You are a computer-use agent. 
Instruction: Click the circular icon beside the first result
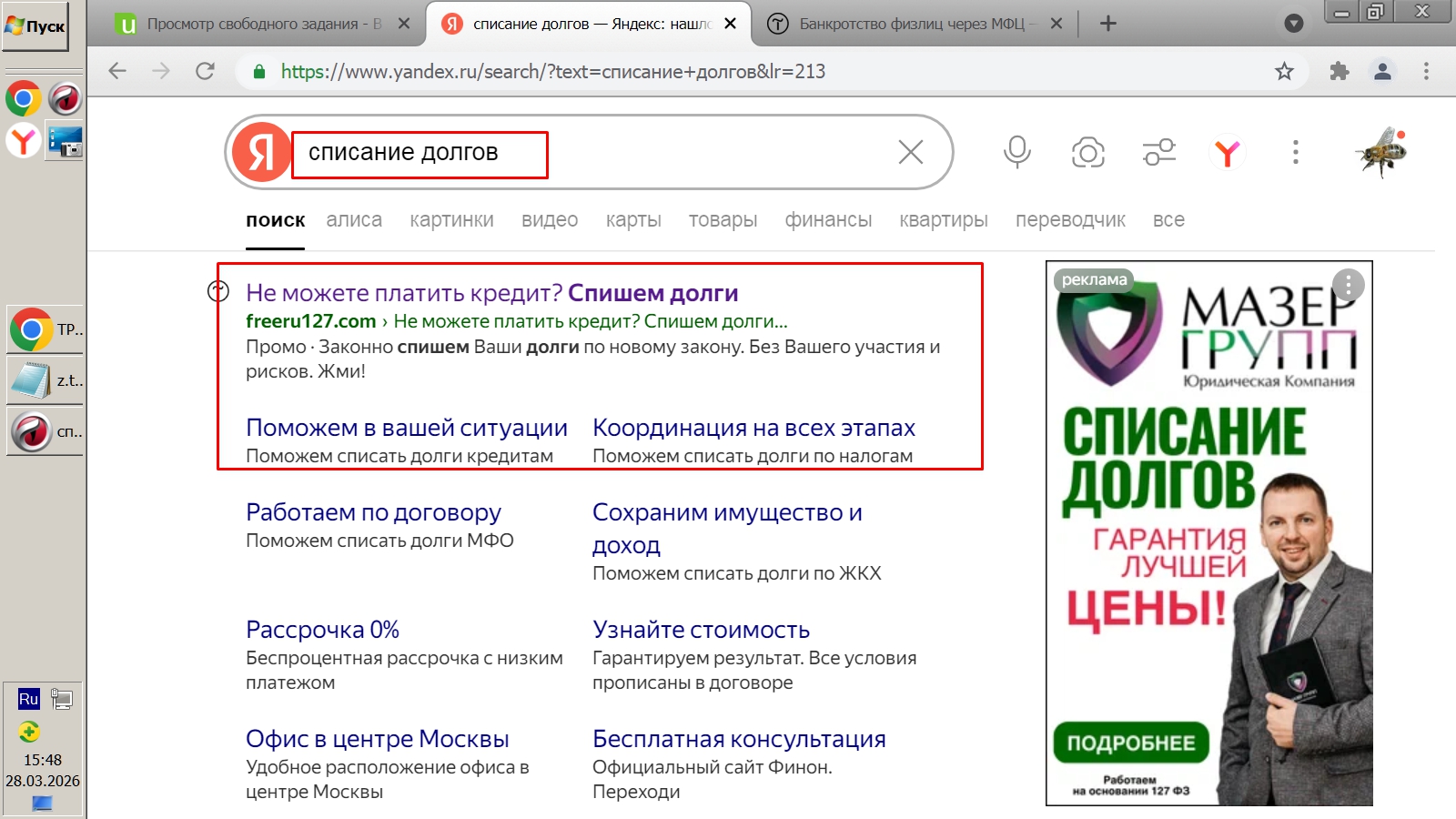[x=218, y=291]
